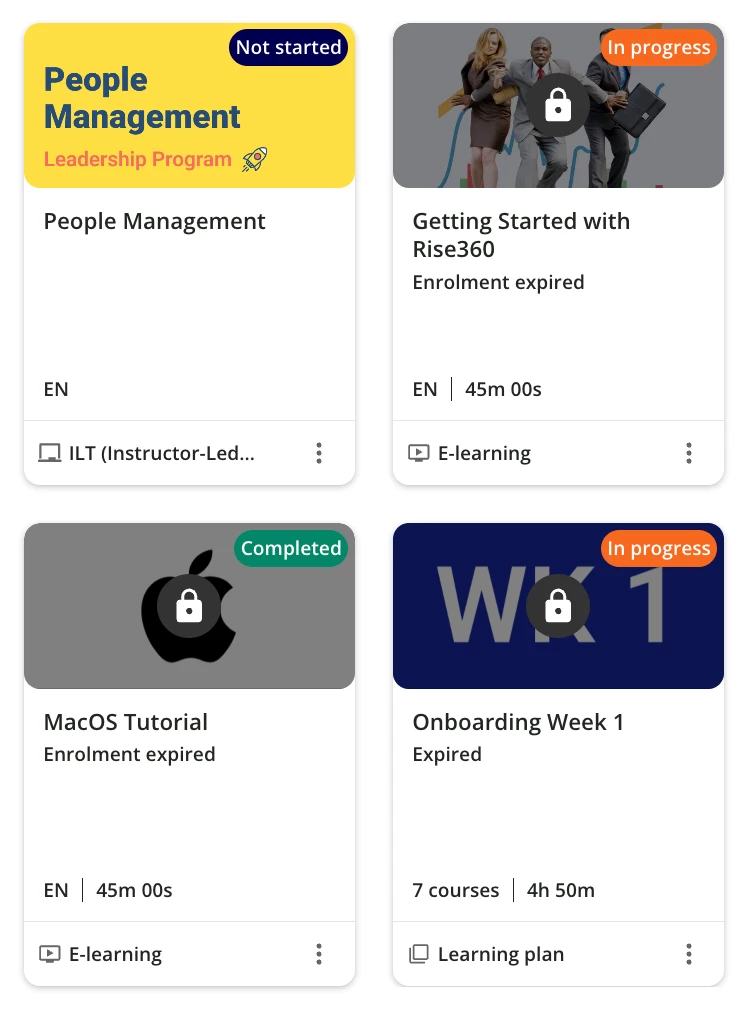The height and width of the screenshot is (1022, 744).
Task: Click the Not started status badge
Action: 289,48
